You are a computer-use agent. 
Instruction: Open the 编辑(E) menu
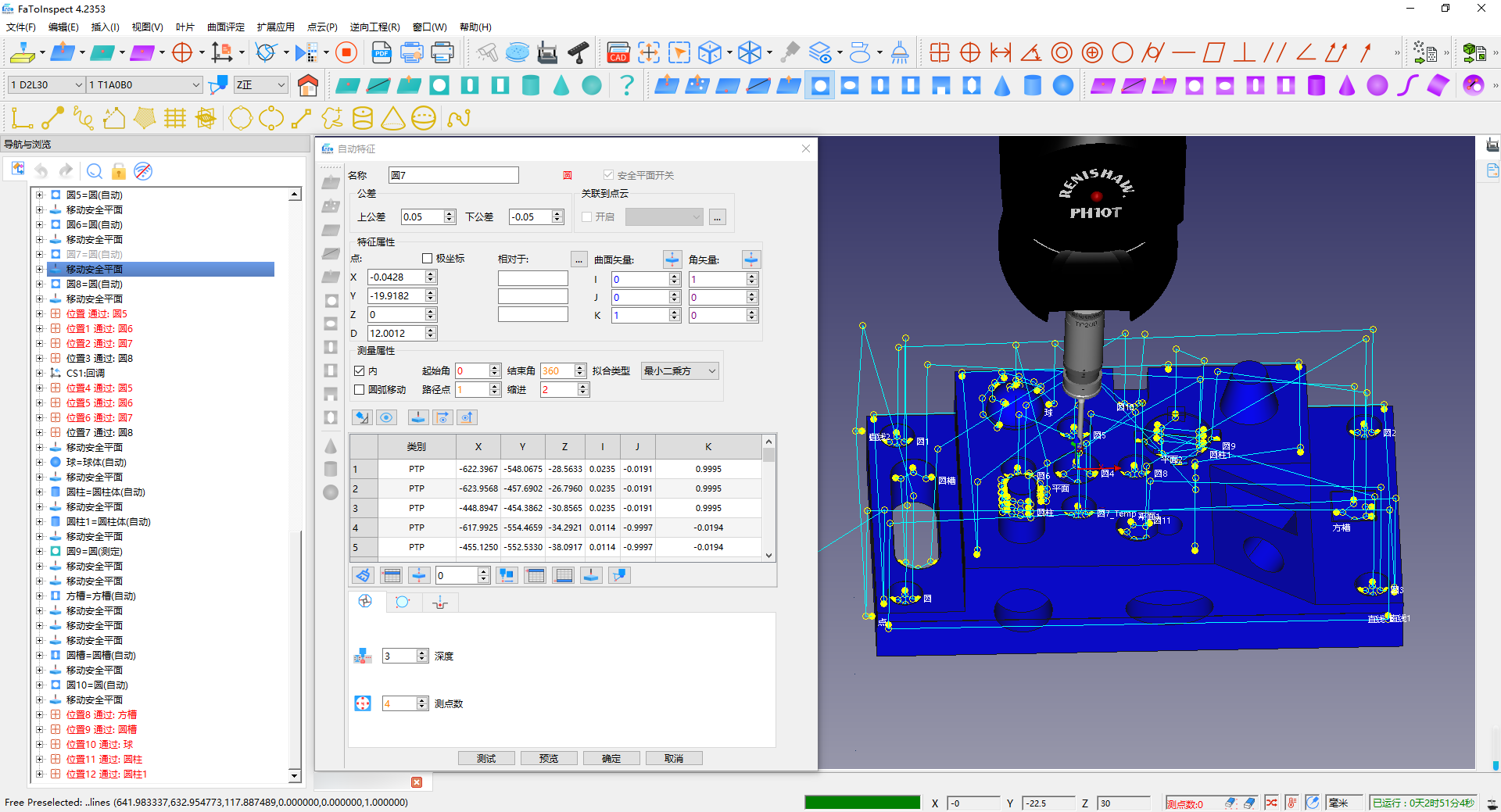[x=63, y=27]
